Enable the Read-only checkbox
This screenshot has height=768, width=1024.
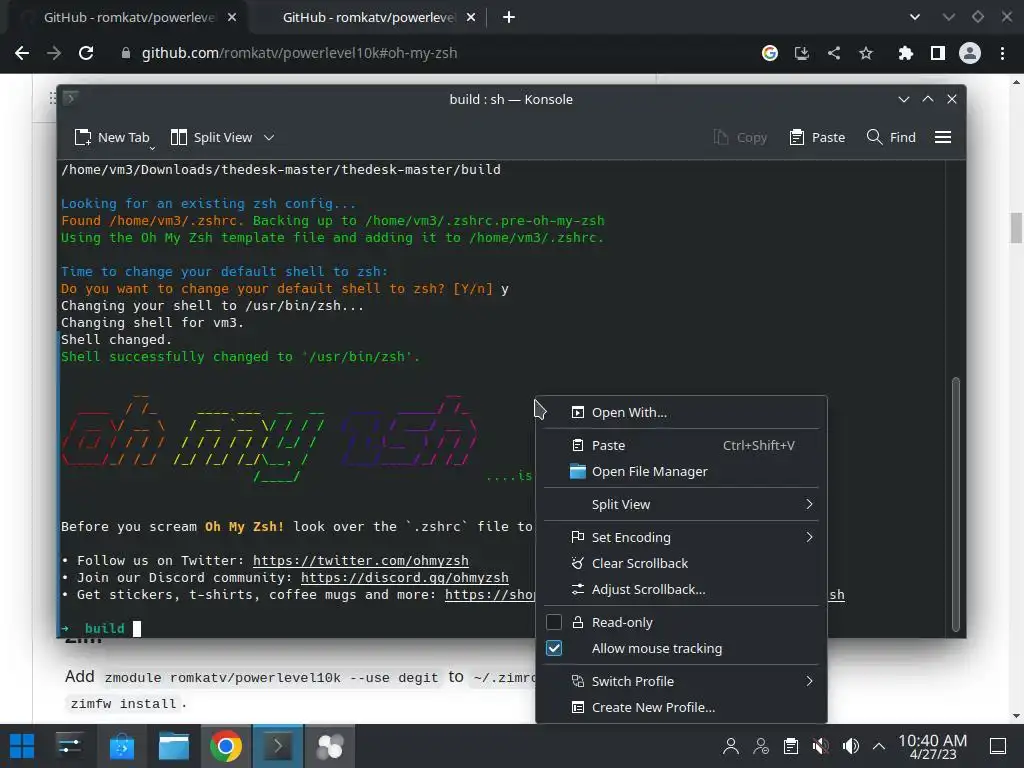554,622
